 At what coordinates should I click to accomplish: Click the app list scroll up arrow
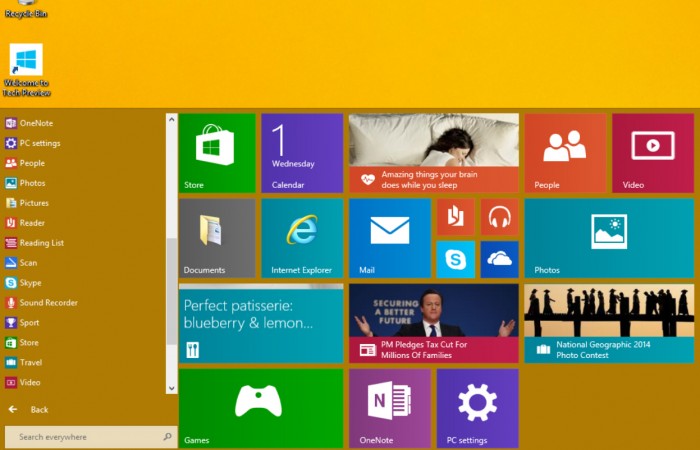[171, 120]
